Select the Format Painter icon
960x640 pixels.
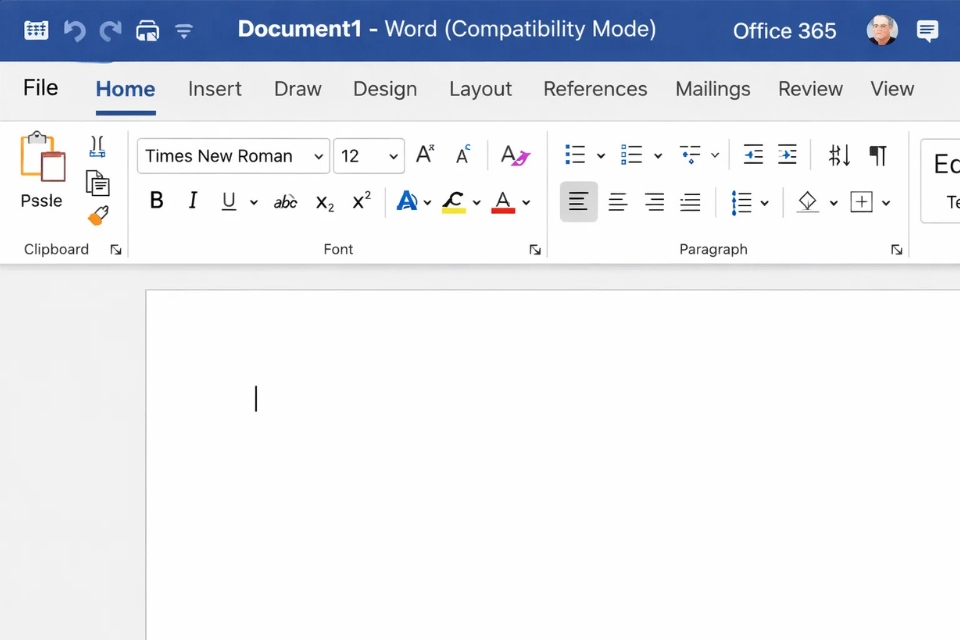97,216
